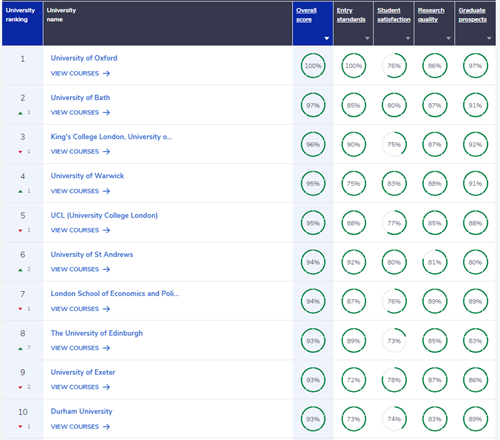Open University of Bath link

80,98
